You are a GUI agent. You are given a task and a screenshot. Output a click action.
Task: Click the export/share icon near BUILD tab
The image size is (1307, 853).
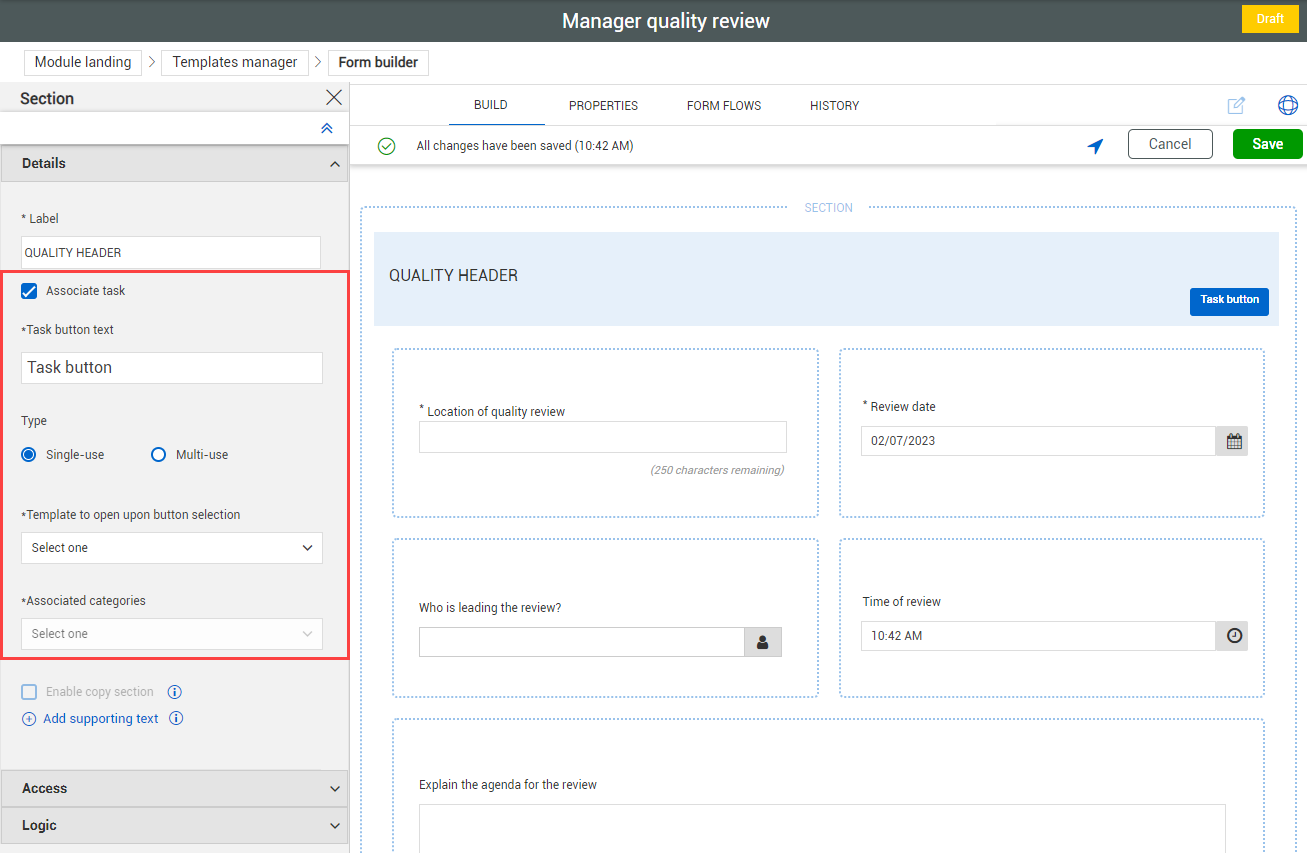coord(1237,104)
